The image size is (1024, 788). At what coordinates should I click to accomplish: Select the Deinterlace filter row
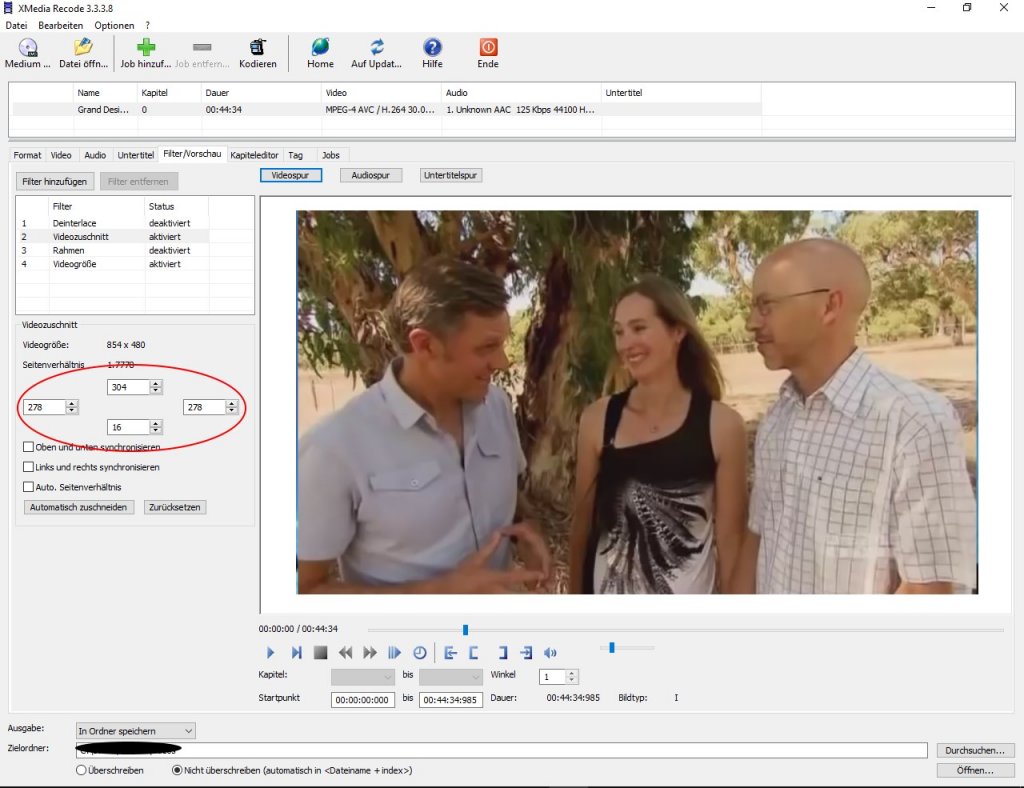click(114, 223)
